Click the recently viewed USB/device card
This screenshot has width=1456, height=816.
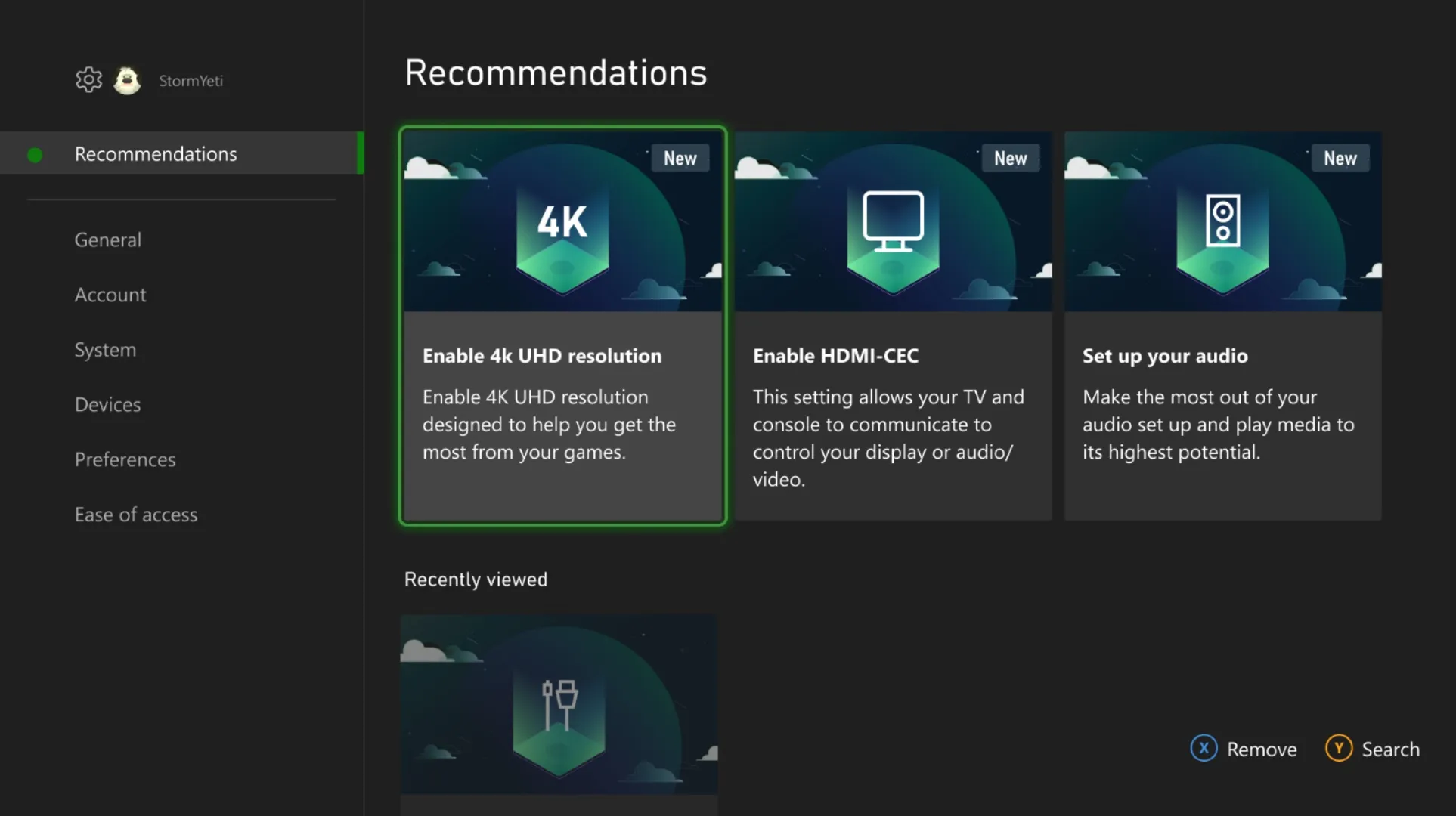tap(560, 710)
